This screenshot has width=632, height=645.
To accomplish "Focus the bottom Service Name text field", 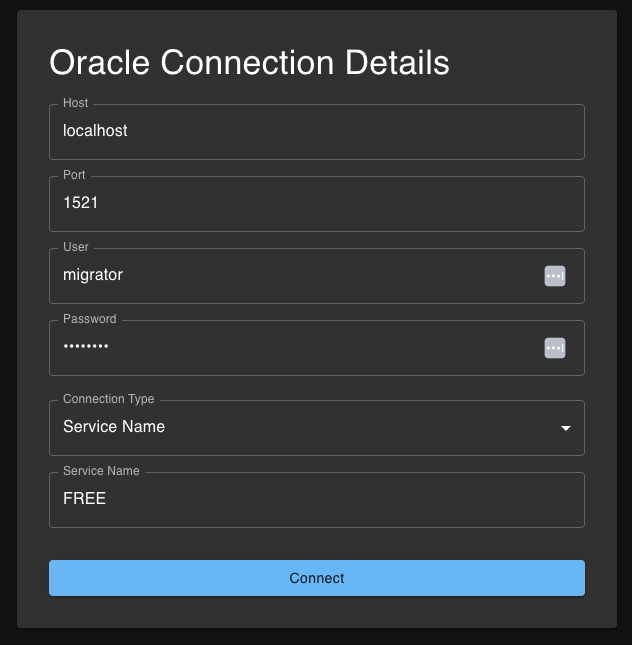I will tap(316, 500).
